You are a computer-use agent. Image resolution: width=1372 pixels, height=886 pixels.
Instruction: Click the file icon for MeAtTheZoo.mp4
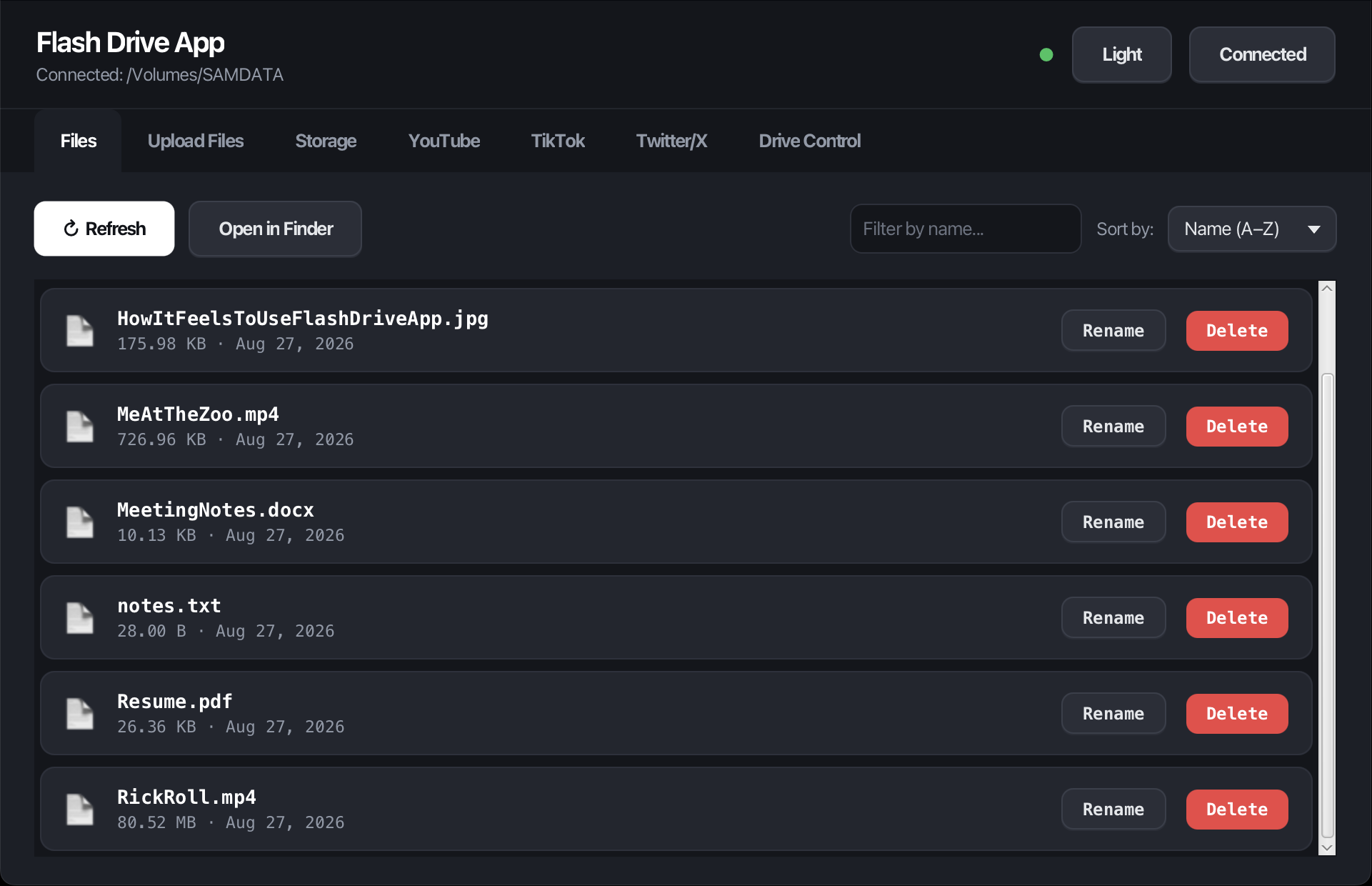[x=80, y=427]
